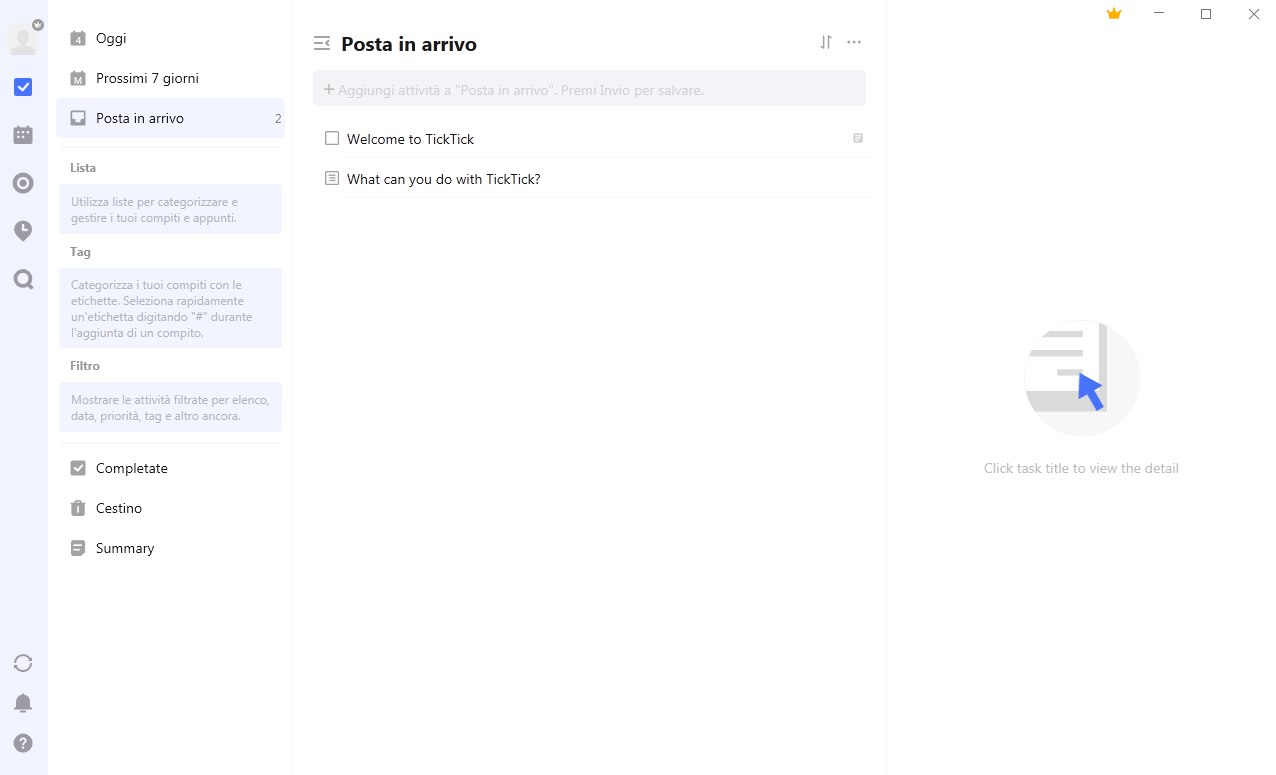Image resolution: width=1276 pixels, height=775 pixels.
Task: Open the notifications bell icon
Action: [23, 703]
